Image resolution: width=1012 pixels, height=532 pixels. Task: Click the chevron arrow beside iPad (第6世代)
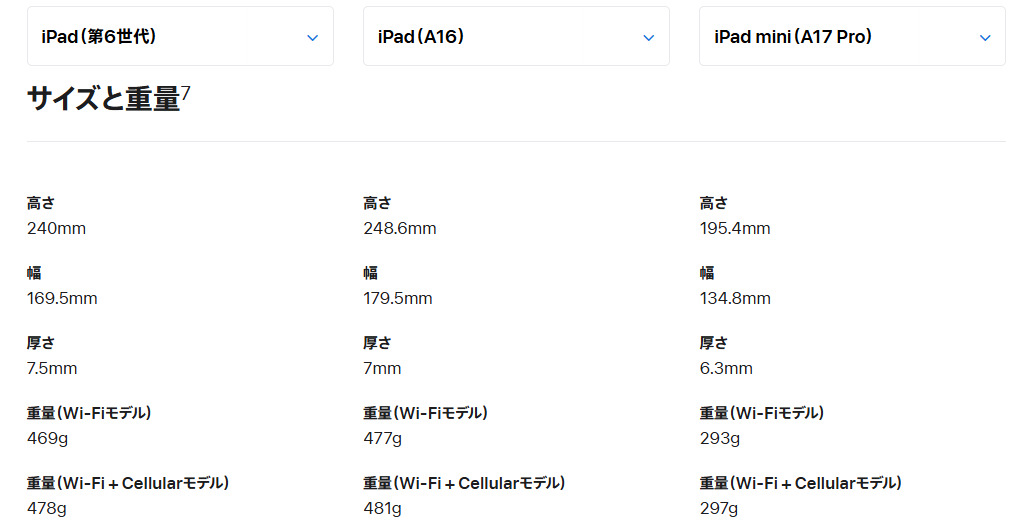312,38
